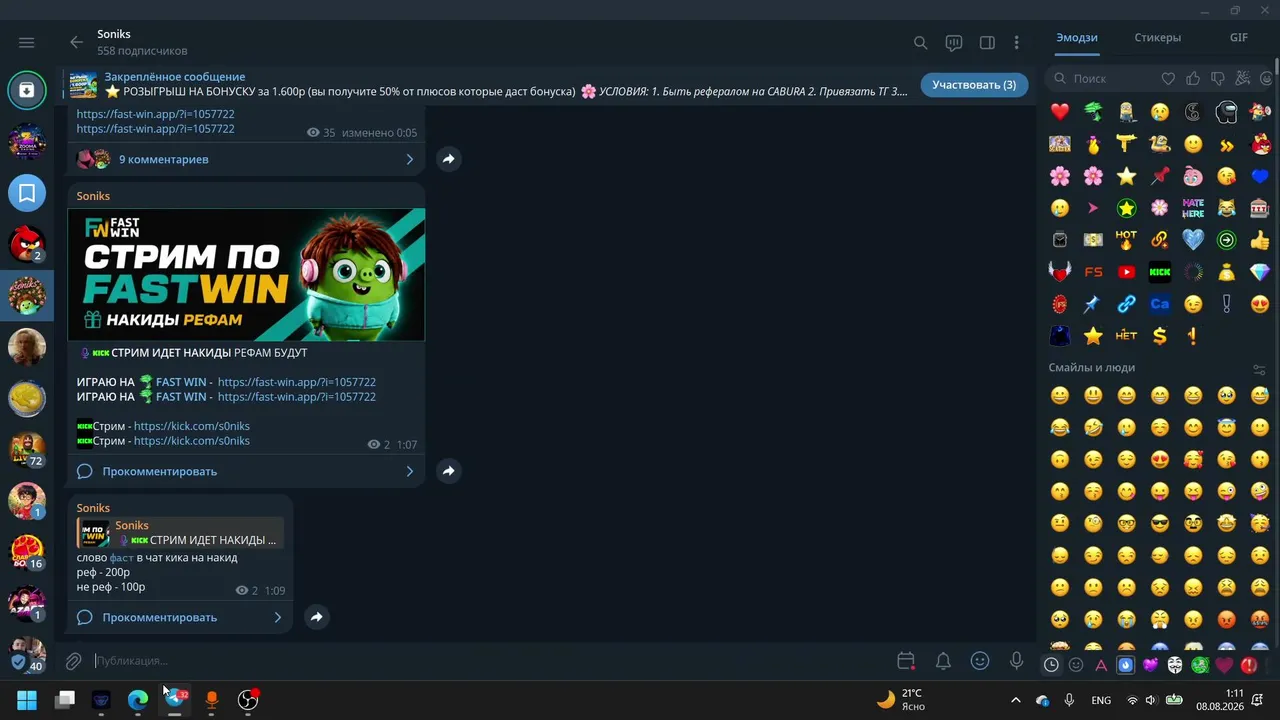Select the Anonymous mask emoji pack
The width and height of the screenshot is (1280, 720).
1175,665
